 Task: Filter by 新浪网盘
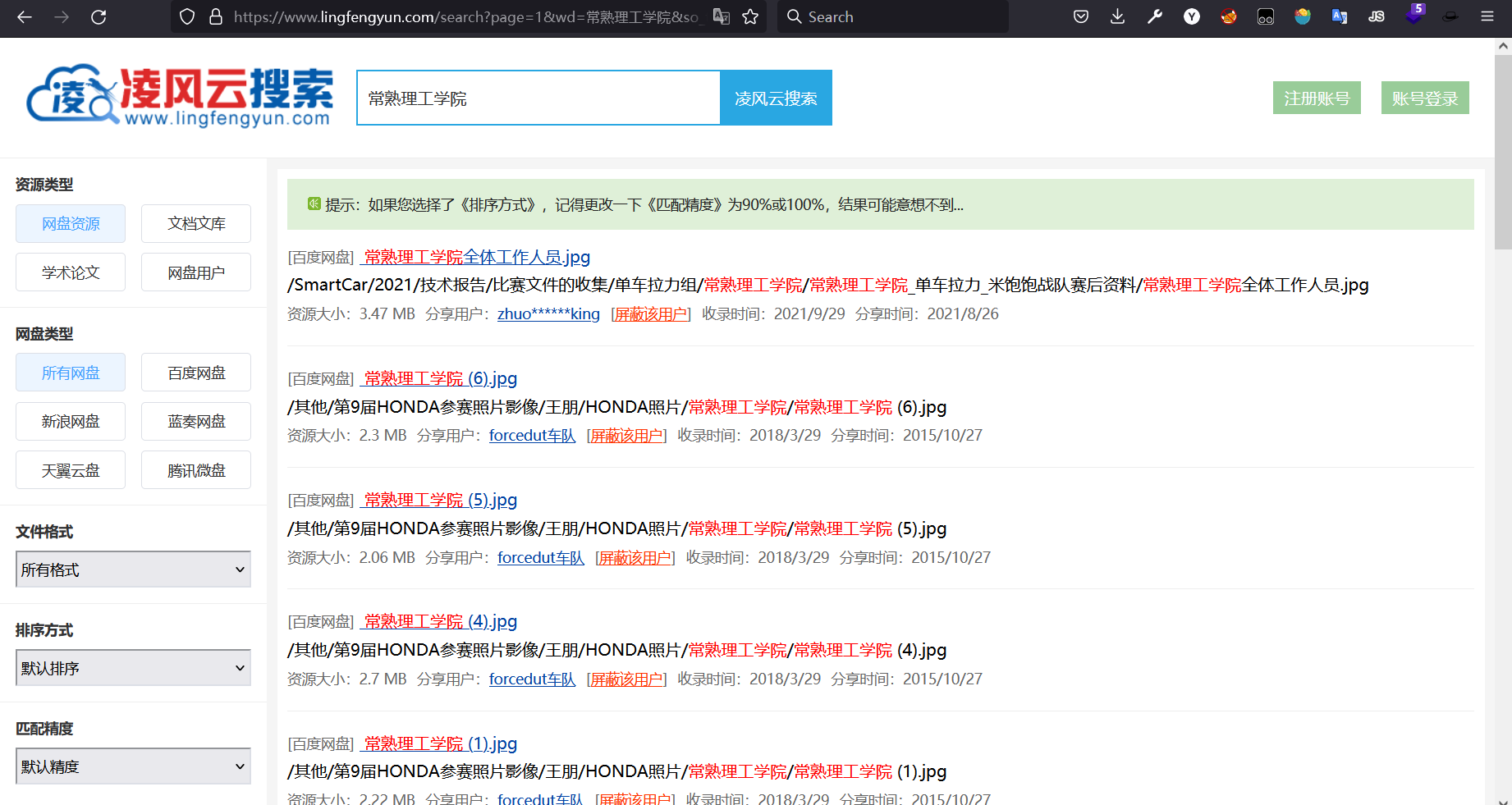(x=71, y=421)
